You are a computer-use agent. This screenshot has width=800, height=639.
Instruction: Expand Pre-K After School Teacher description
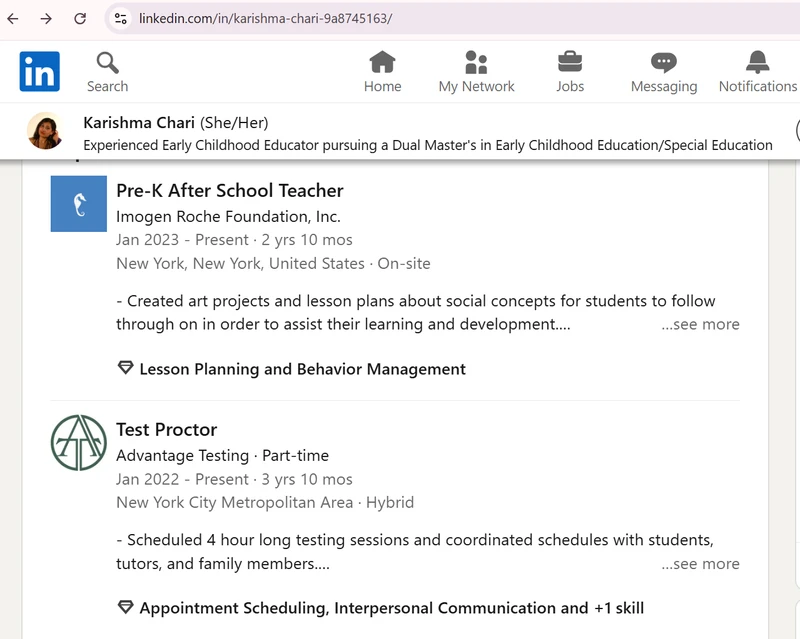(x=700, y=324)
